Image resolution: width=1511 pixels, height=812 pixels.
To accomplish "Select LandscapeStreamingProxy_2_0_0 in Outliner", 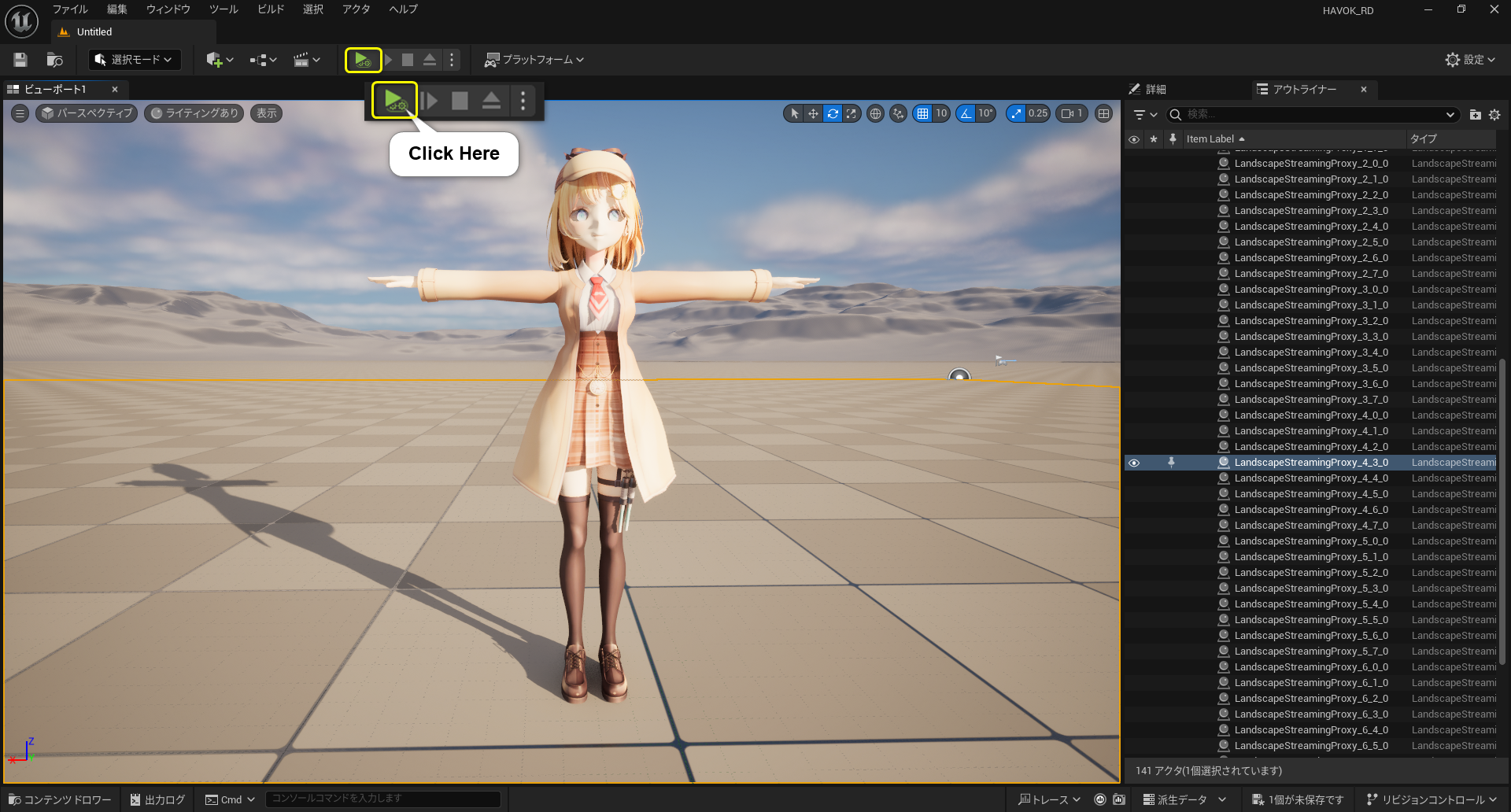I will 1310,164.
